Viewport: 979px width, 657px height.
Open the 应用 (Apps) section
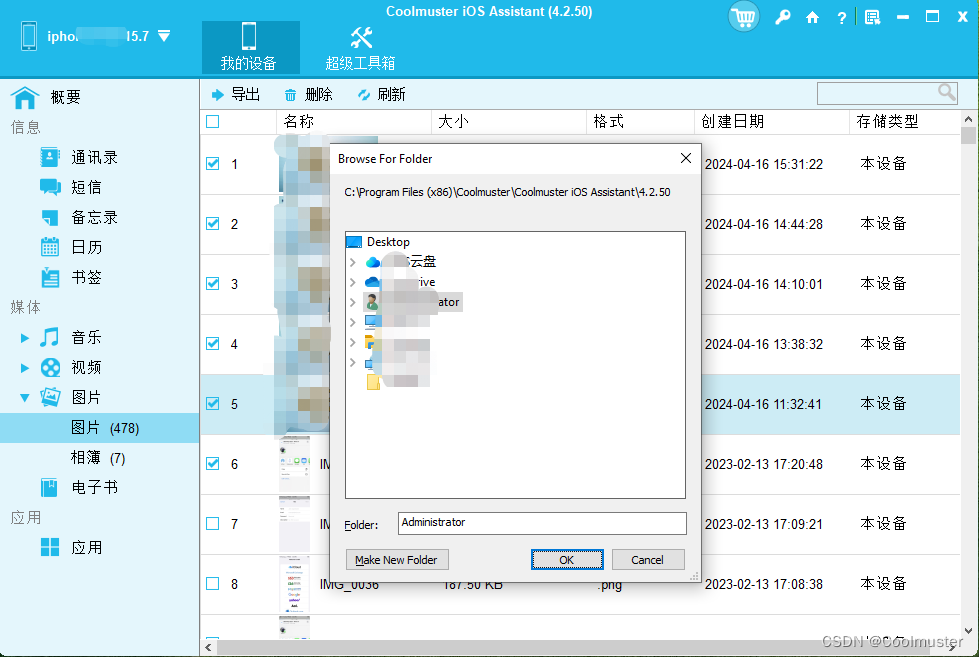pos(85,547)
